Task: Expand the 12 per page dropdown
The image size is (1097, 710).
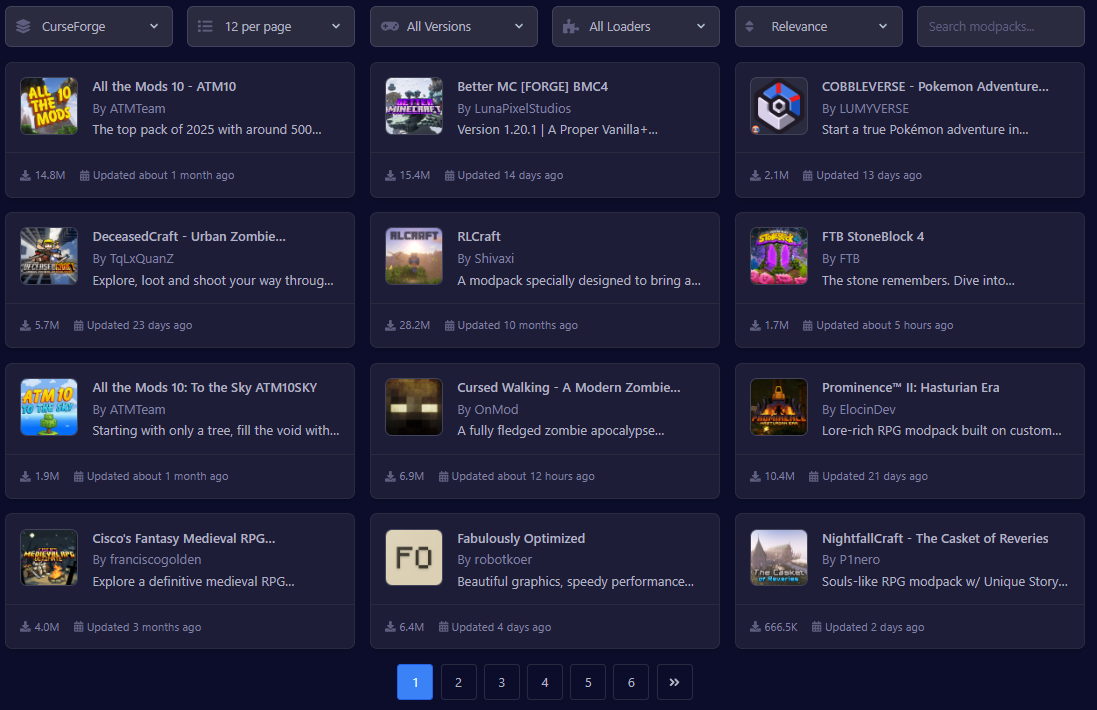Action: (270, 27)
